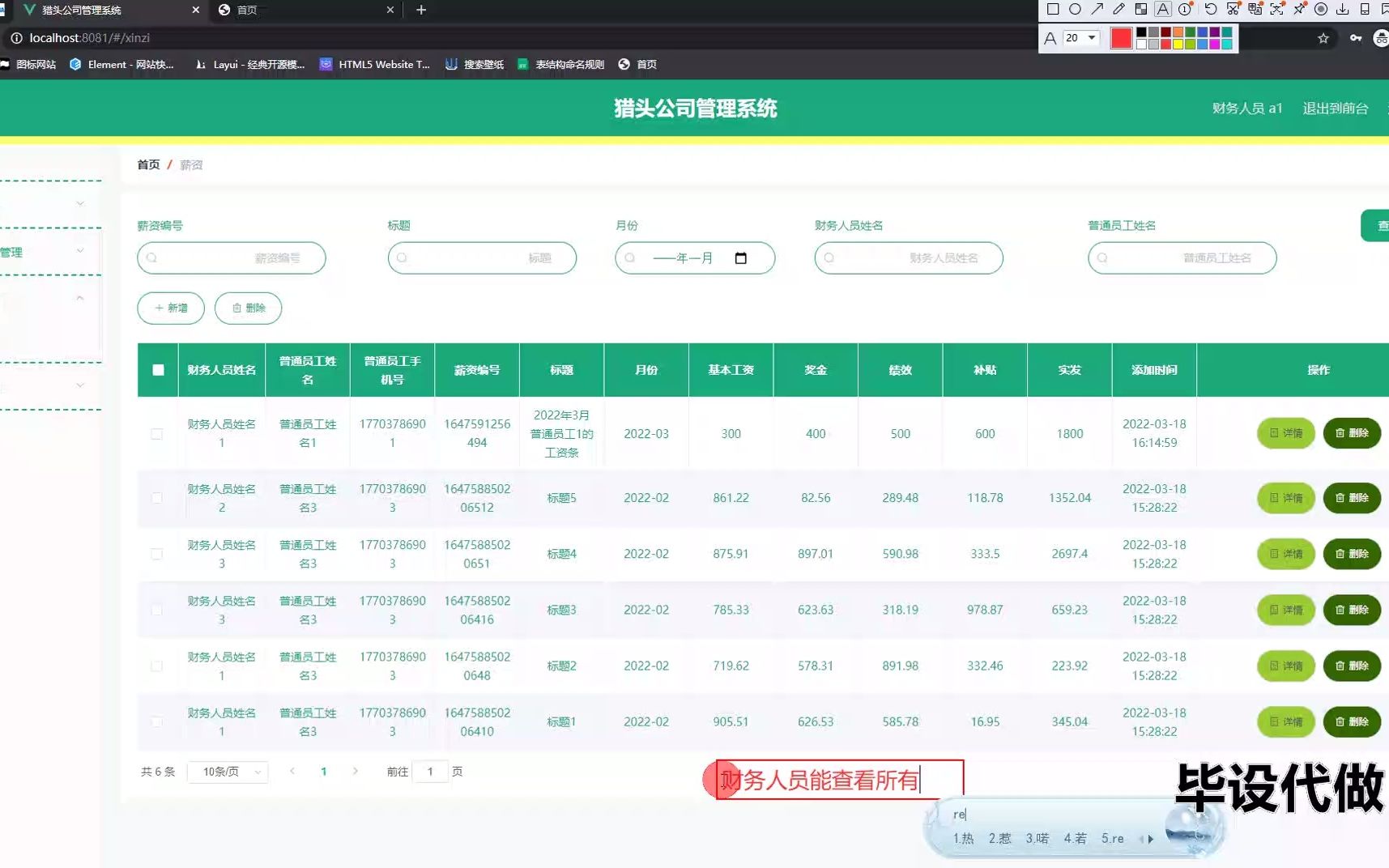This screenshot has height=868, width=1389.
Task: Select the yellow color swatch in the palette
Action: [x=1177, y=42]
